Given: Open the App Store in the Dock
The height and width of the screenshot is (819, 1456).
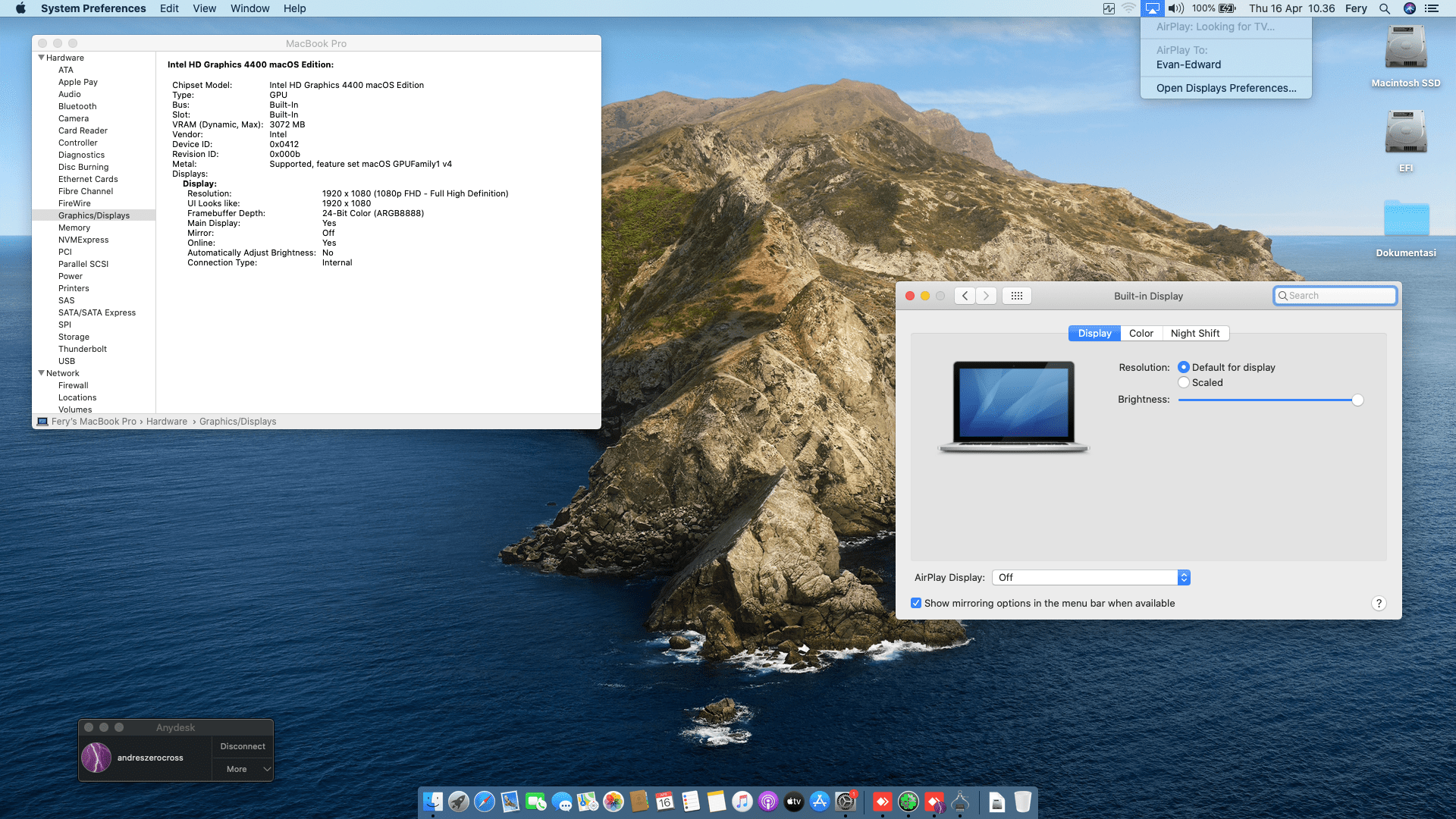Looking at the screenshot, I should coord(819,802).
